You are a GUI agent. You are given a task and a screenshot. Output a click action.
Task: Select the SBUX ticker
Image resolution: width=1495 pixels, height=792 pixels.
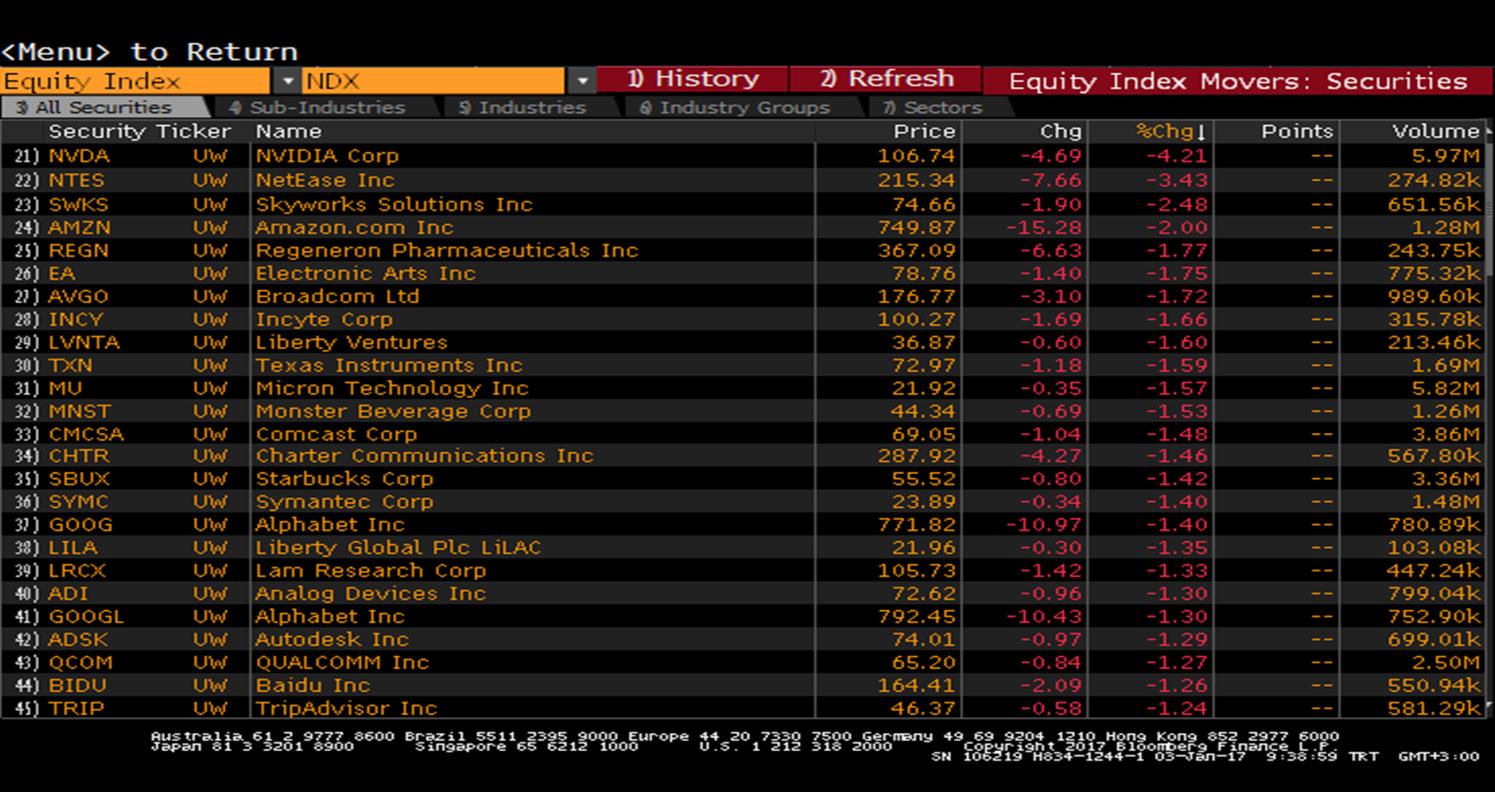[79, 478]
